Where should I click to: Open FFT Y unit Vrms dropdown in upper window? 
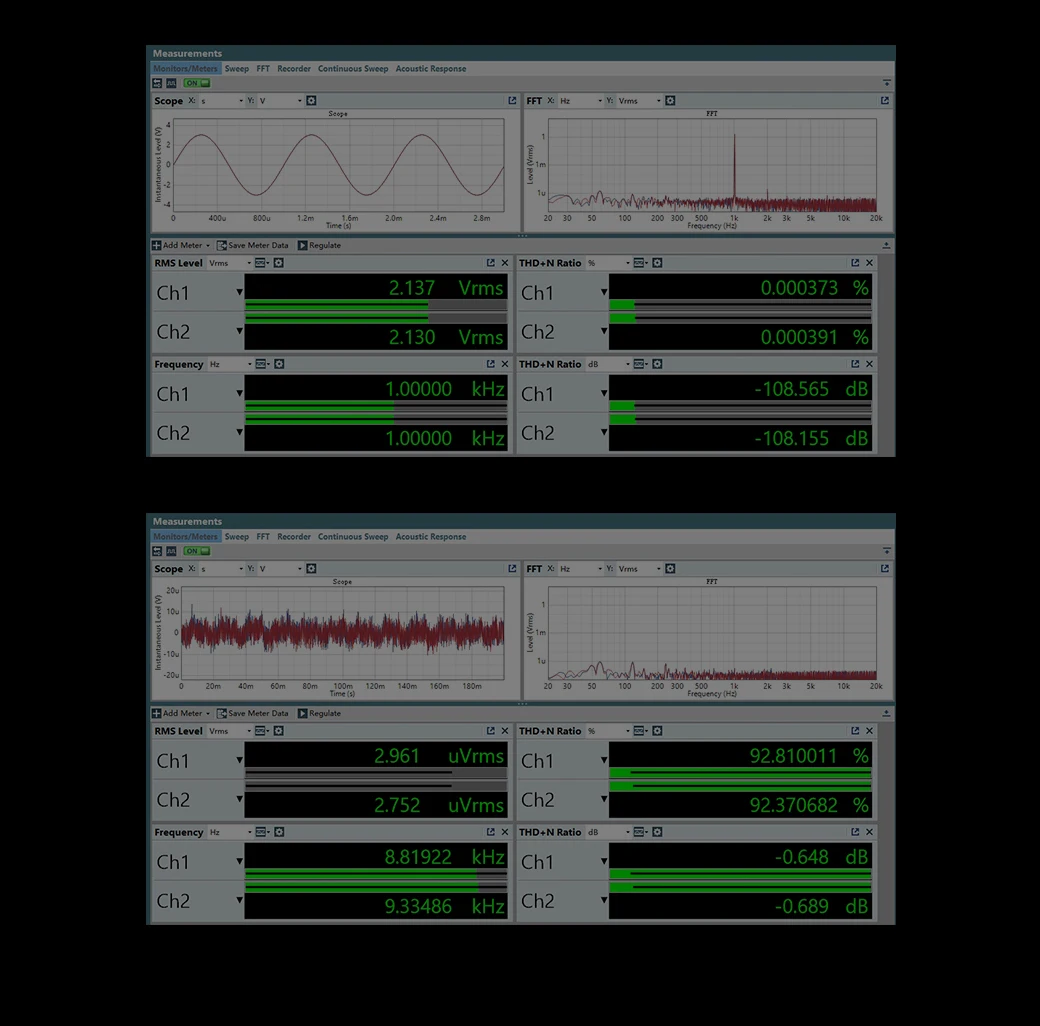(x=639, y=101)
